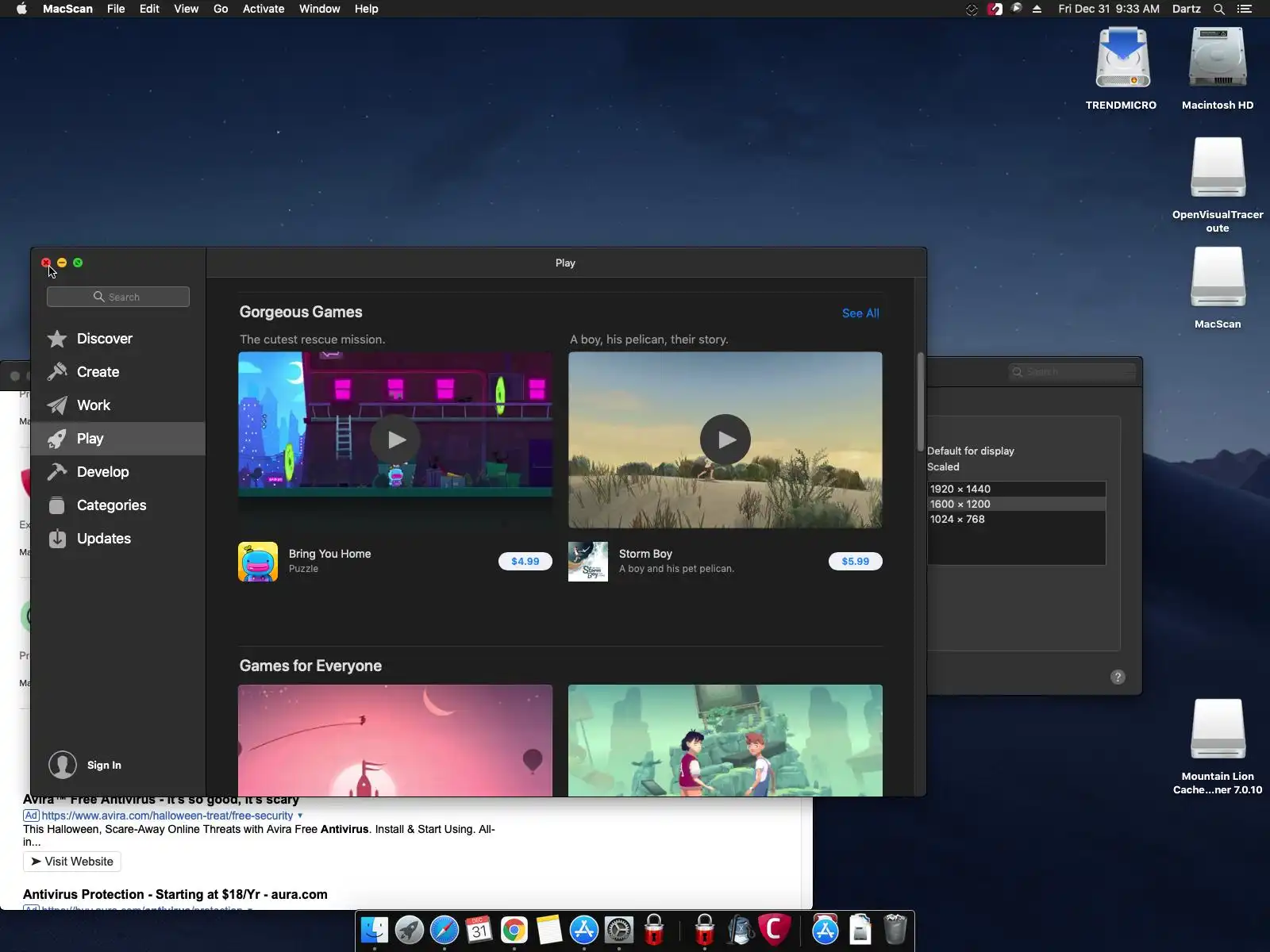Open the Window menu
This screenshot has height=952, width=1270.
point(319,9)
